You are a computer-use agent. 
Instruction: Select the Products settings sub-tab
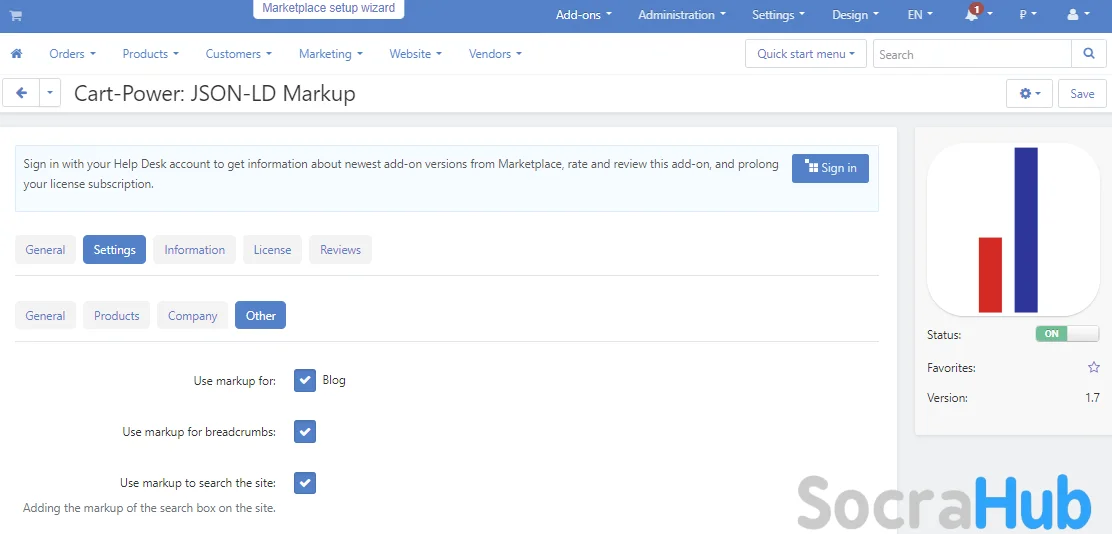tap(117, 316)
